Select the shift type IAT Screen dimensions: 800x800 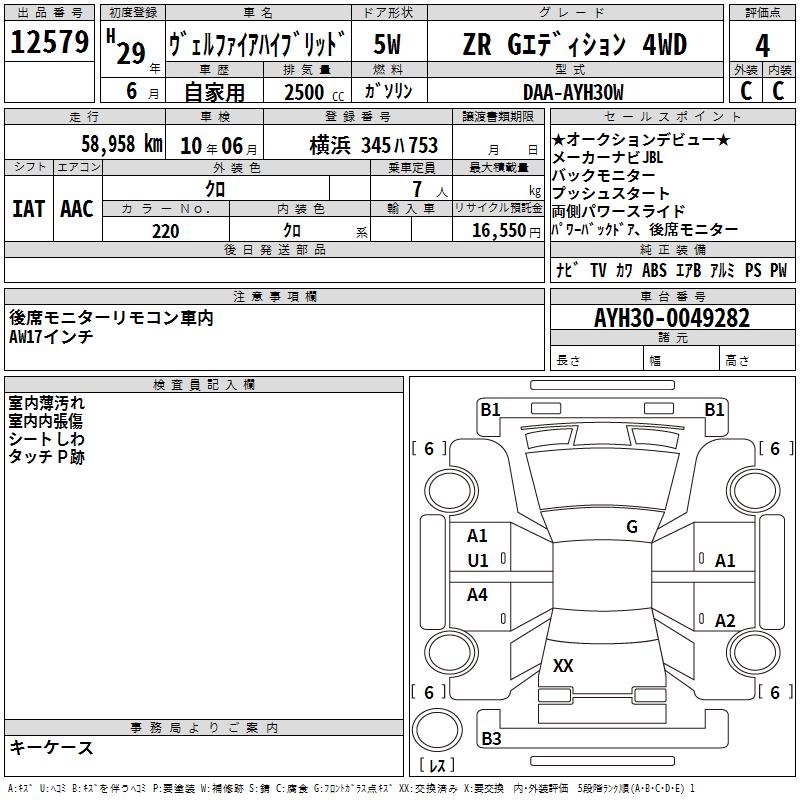click(28, 209)
